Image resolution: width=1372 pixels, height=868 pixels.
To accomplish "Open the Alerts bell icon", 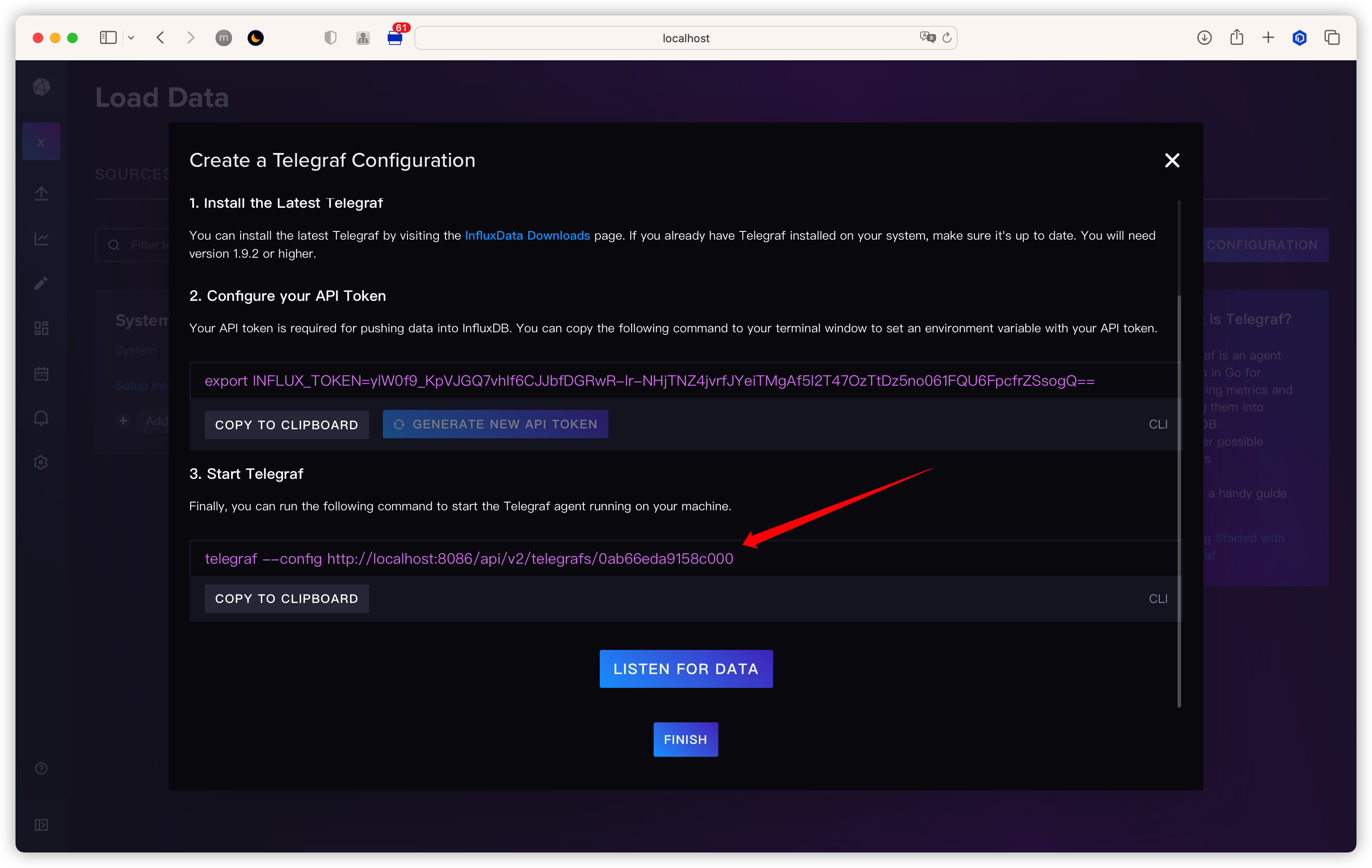I will pos(41,418).
